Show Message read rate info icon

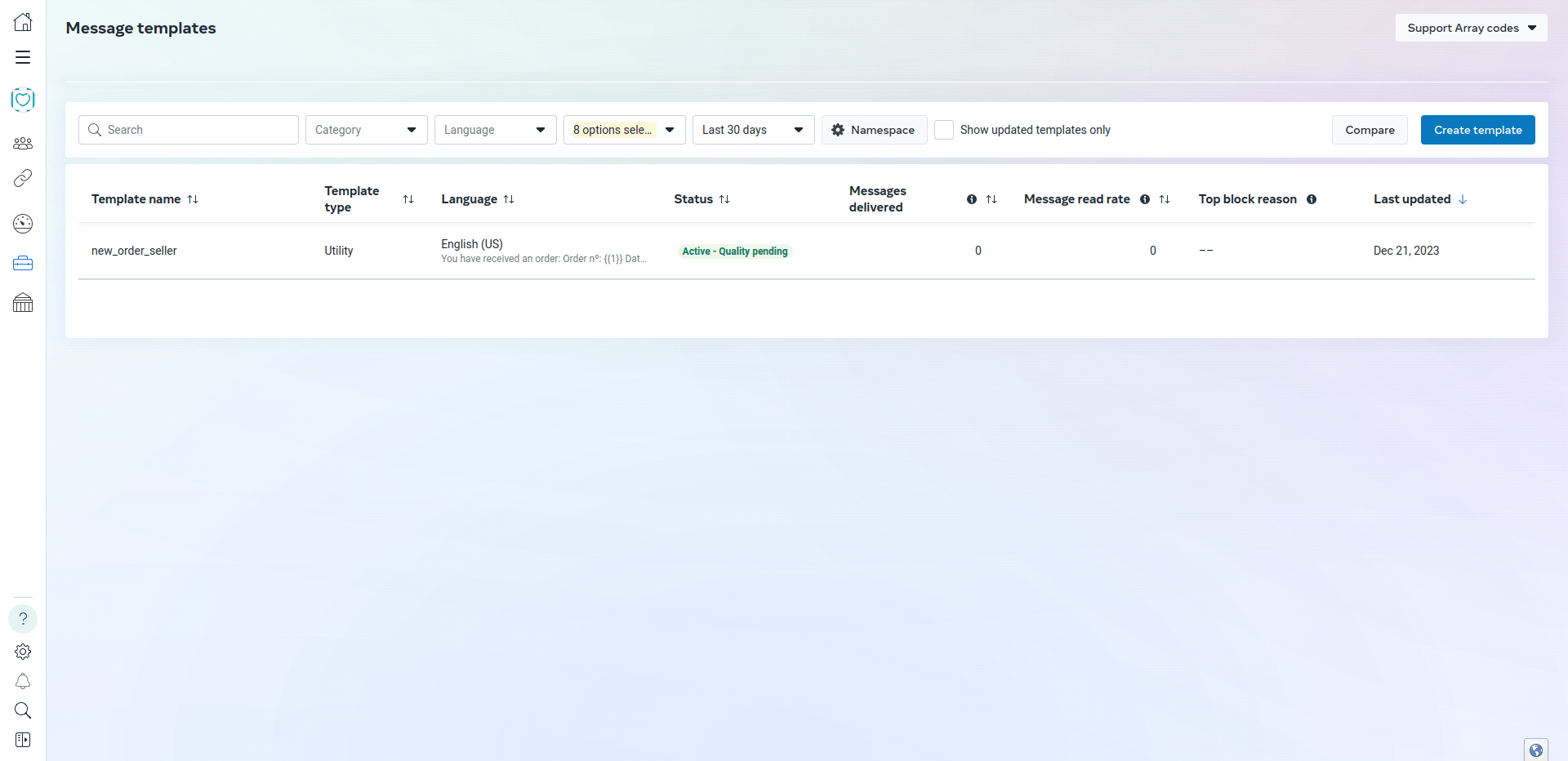1145,199
